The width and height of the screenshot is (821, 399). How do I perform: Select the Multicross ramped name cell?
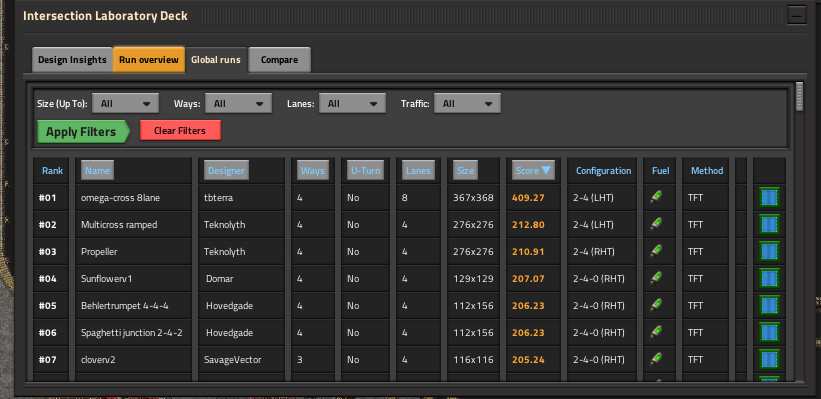[134, 225]
